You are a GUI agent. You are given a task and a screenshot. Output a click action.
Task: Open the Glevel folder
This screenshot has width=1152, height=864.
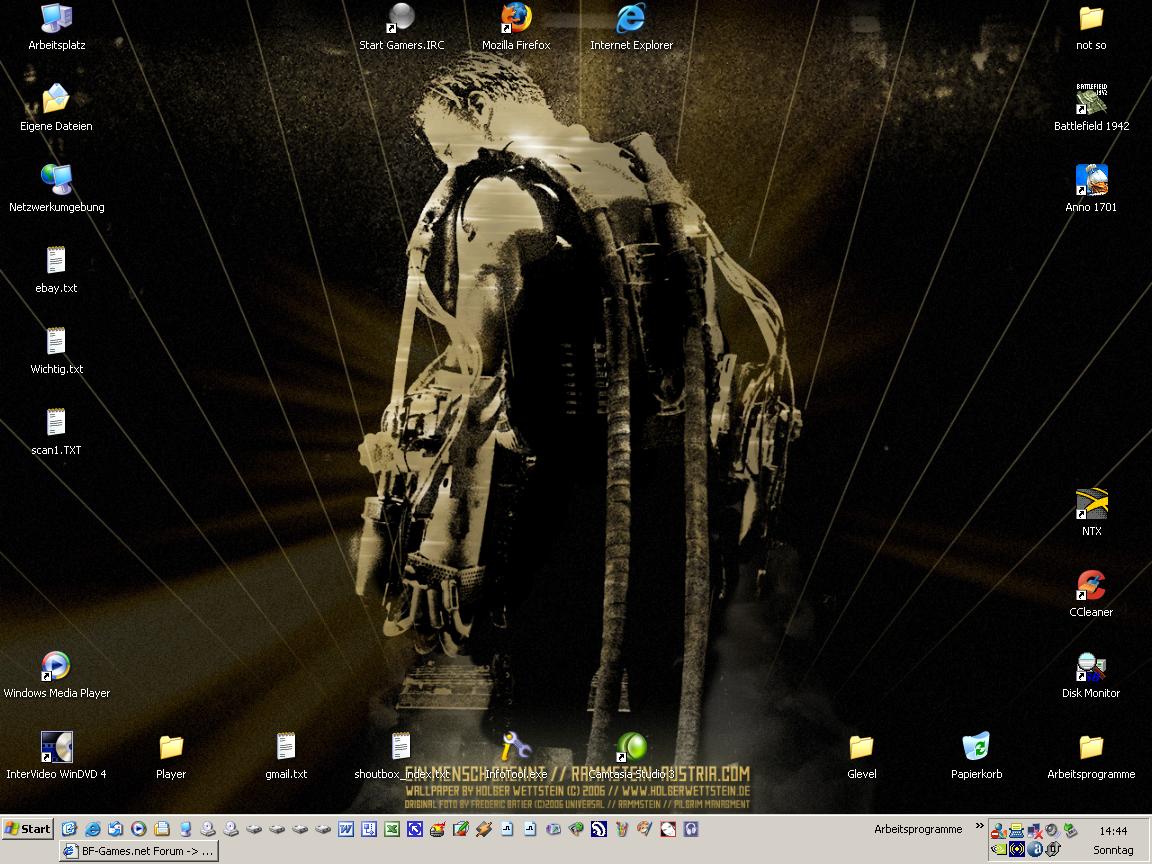861,748
